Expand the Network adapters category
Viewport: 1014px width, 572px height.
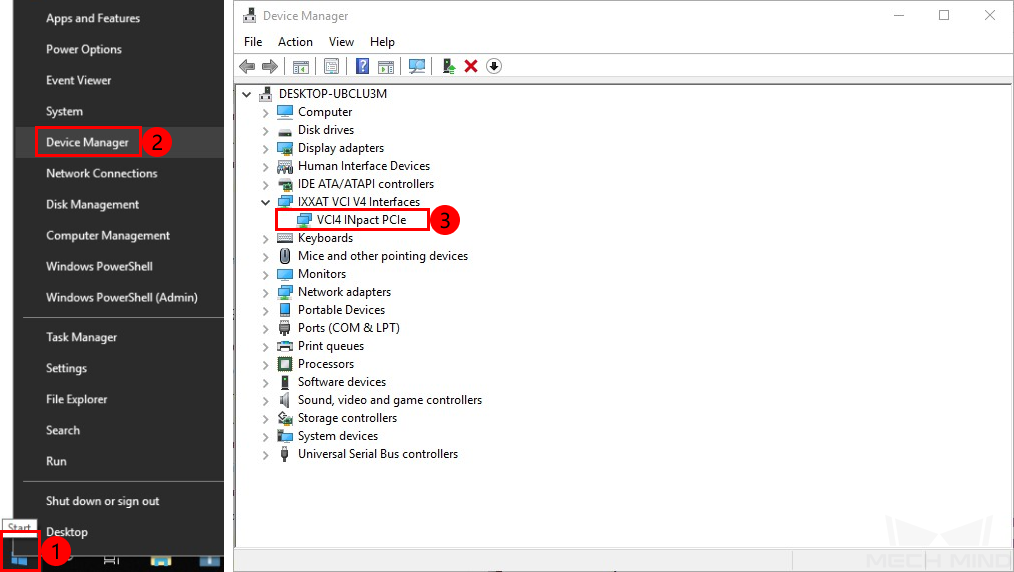pos(265,292)
